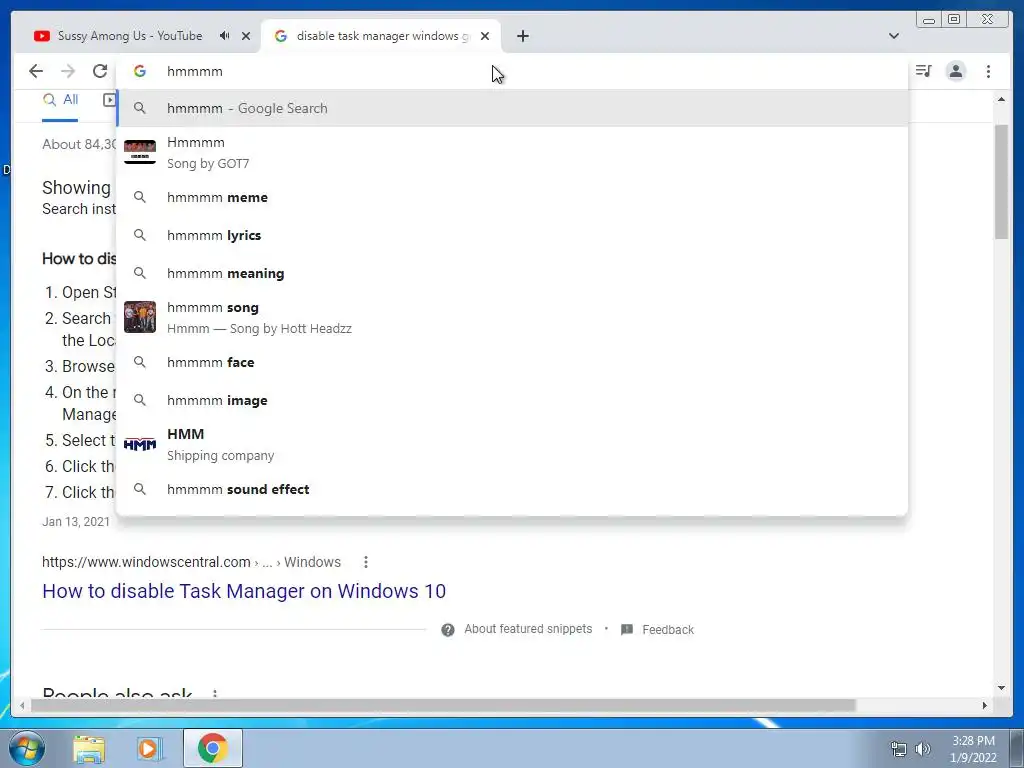Click the Hott Headzz song thumbnail
This screenshot has width=1024, height=768.
coord(140,317)
